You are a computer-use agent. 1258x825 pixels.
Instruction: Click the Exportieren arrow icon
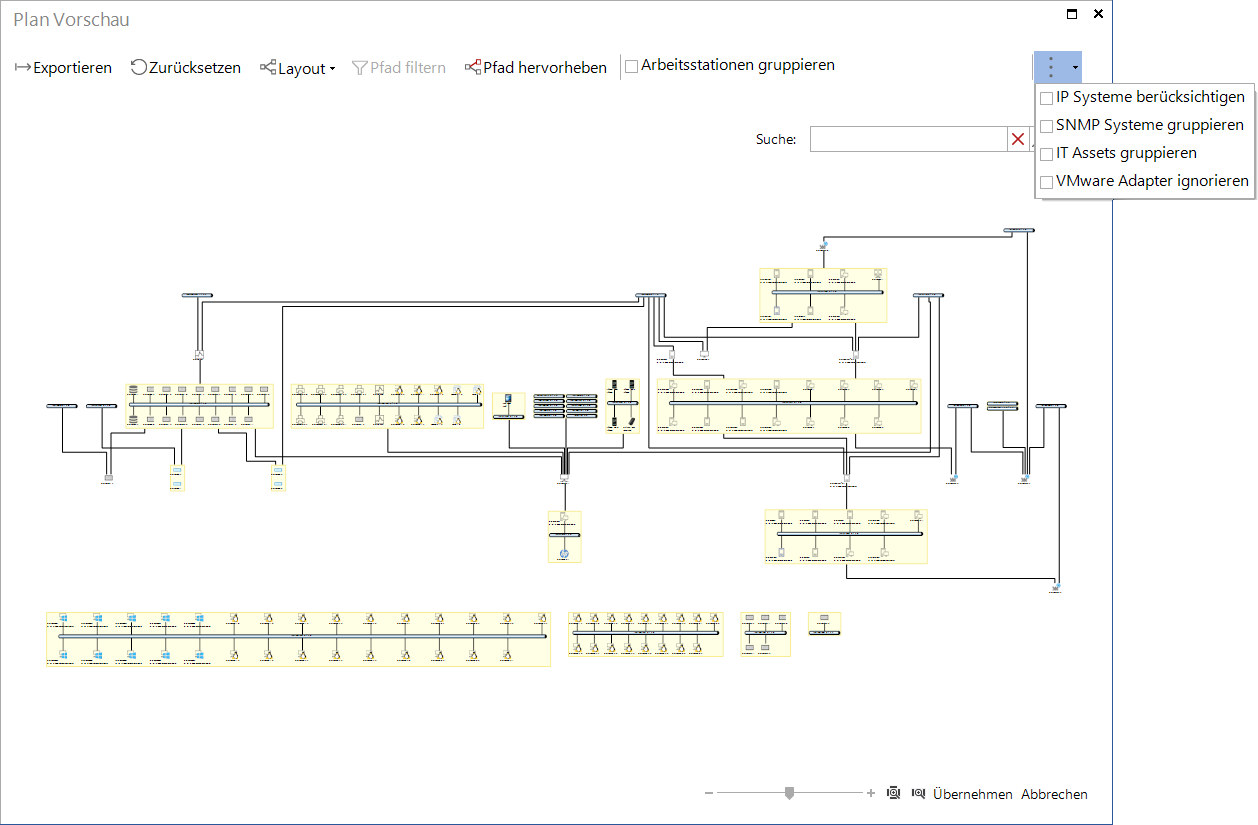[x=23, y=68]
